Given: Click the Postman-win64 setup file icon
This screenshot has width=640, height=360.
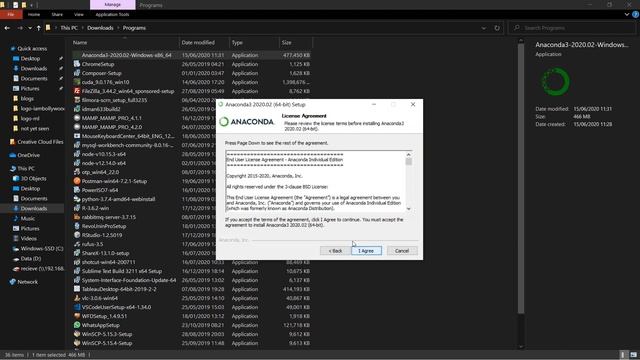Looking at the screenshot, I should pyautogui.click(x=77, y=181).
